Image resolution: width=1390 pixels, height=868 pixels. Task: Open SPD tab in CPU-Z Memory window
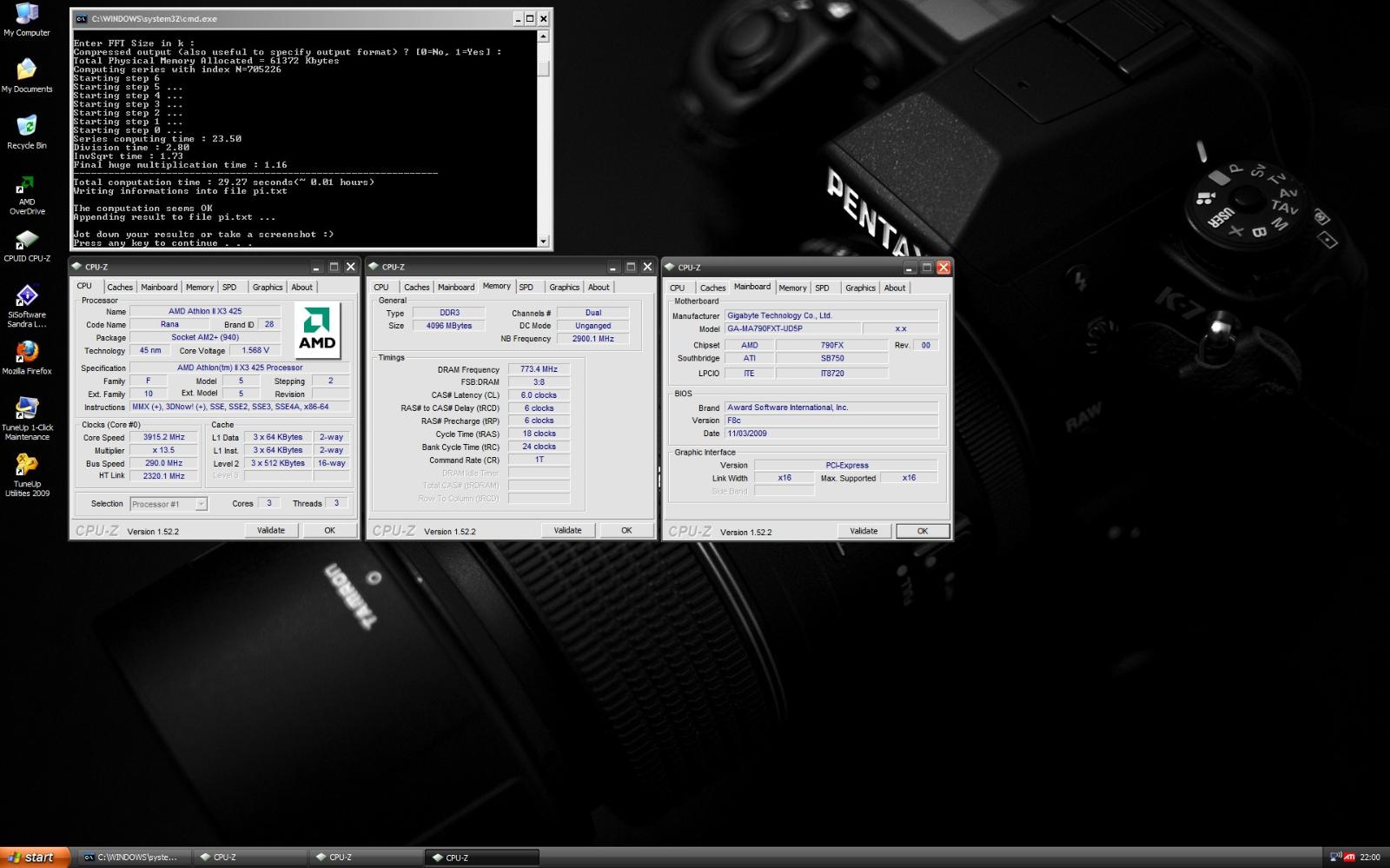click(x=526, y=288)
